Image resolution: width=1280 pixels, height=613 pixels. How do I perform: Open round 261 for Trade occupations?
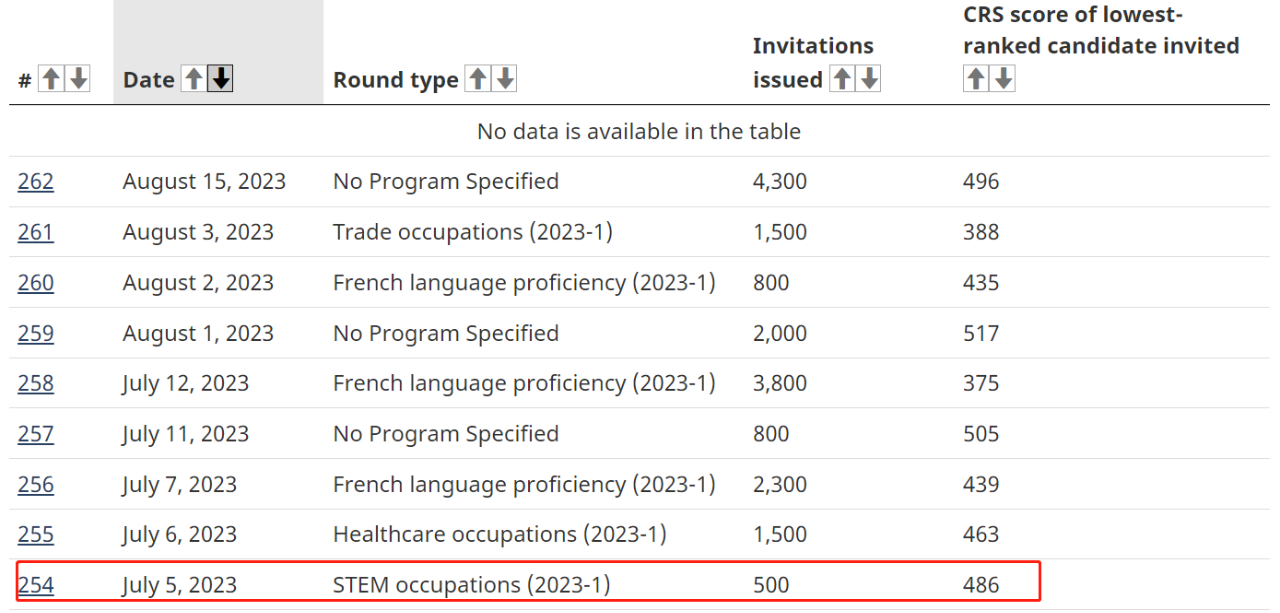[36, 232]
